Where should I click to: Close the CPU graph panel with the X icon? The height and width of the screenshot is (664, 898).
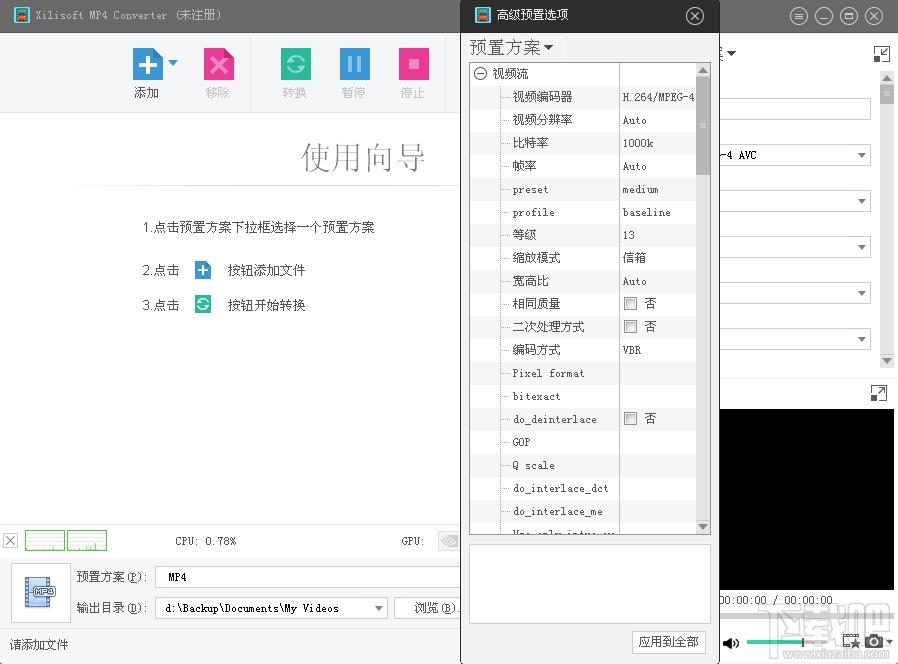[x=10, y=540]
